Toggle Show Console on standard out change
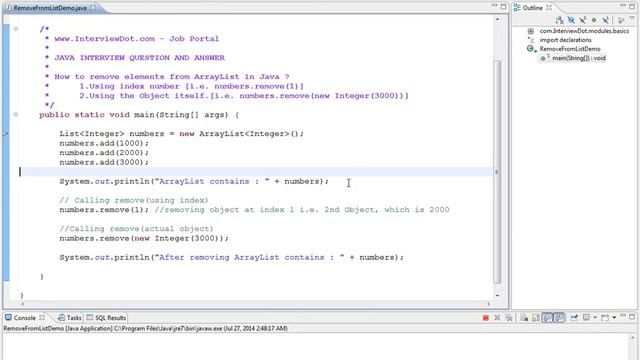This screenshot has width=640, height=360. [x=547, y=318]
